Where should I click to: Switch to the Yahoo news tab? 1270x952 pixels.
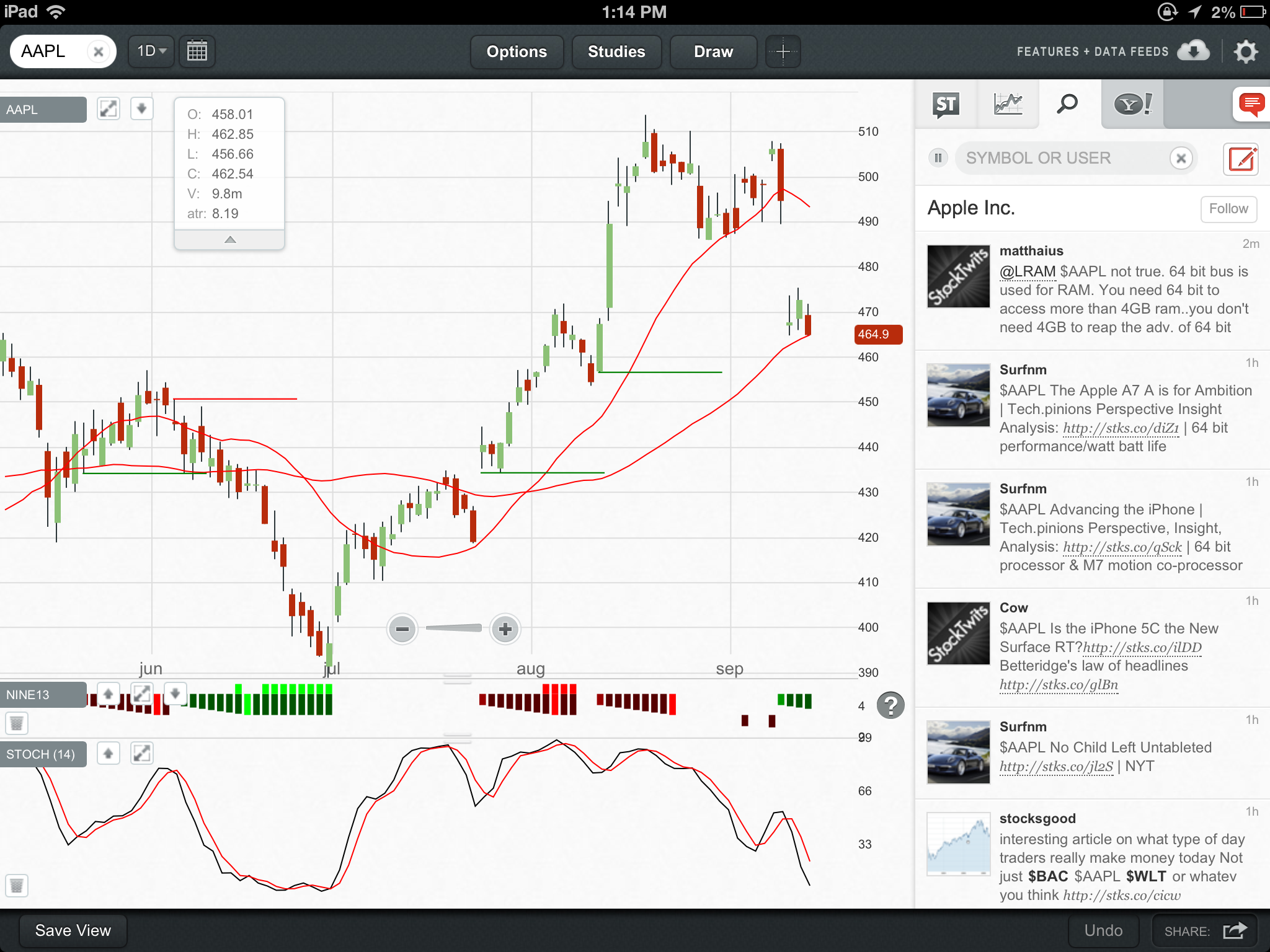tap(1132, 104)
